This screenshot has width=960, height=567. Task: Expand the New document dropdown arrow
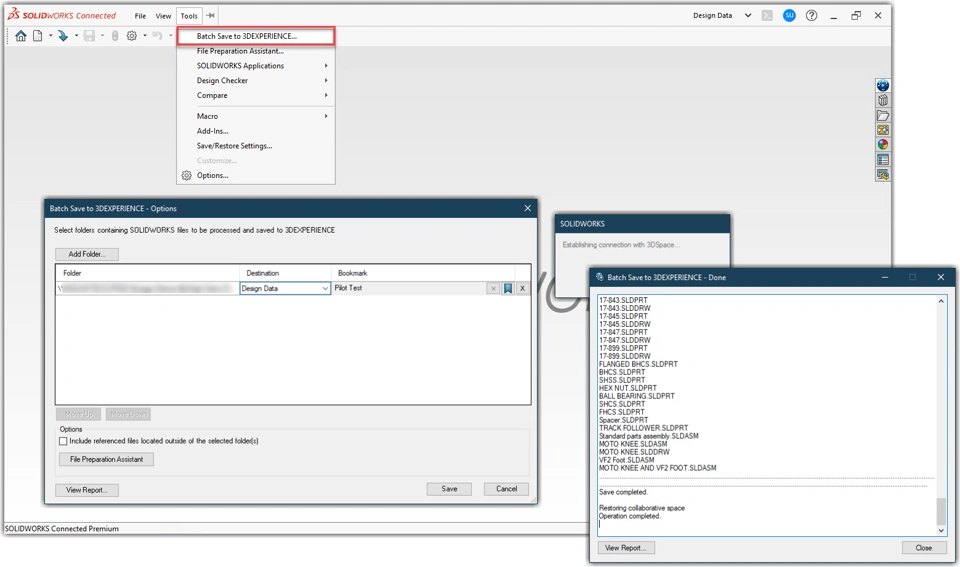pos(50,36)
